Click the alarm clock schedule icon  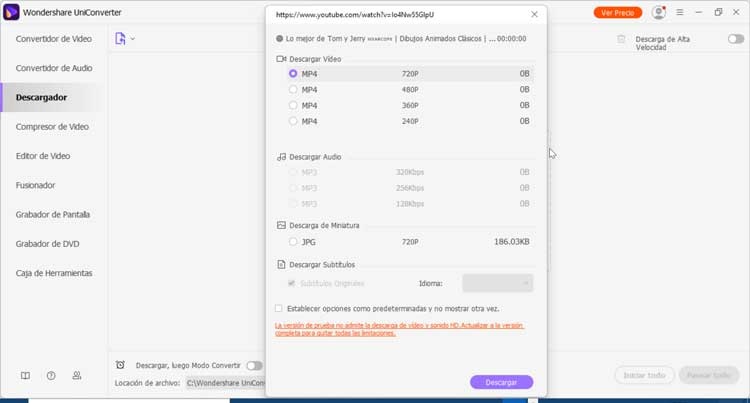click(x=120, y=365)
